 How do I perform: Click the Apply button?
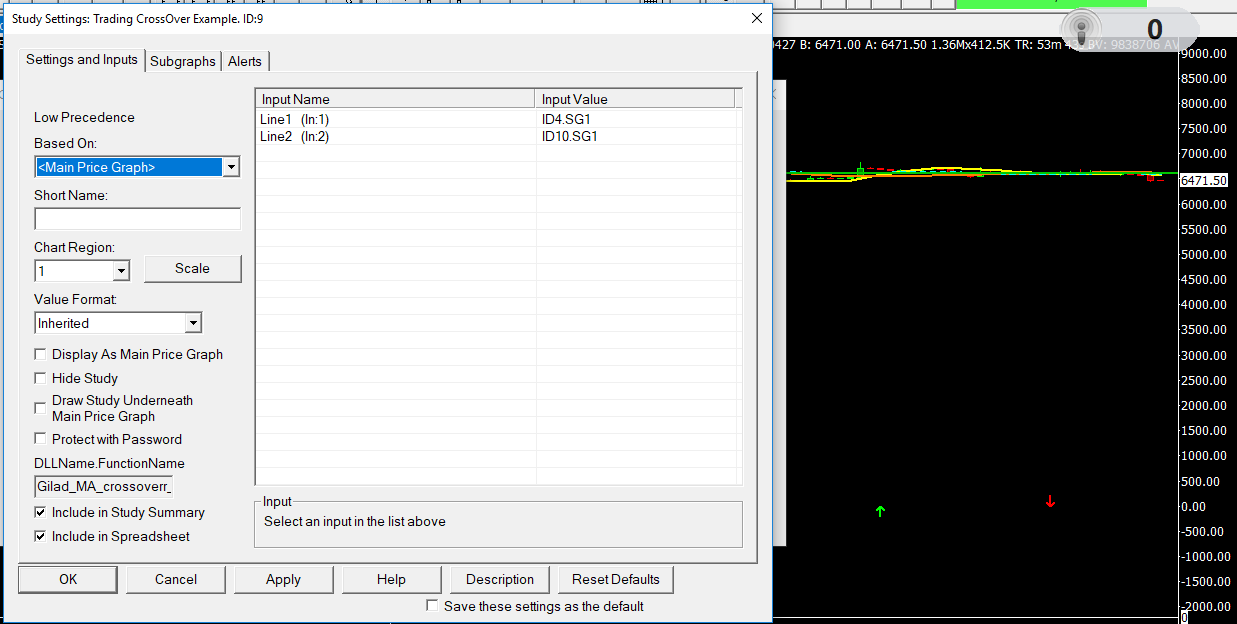pyautogui.click(x=283, y=579)
